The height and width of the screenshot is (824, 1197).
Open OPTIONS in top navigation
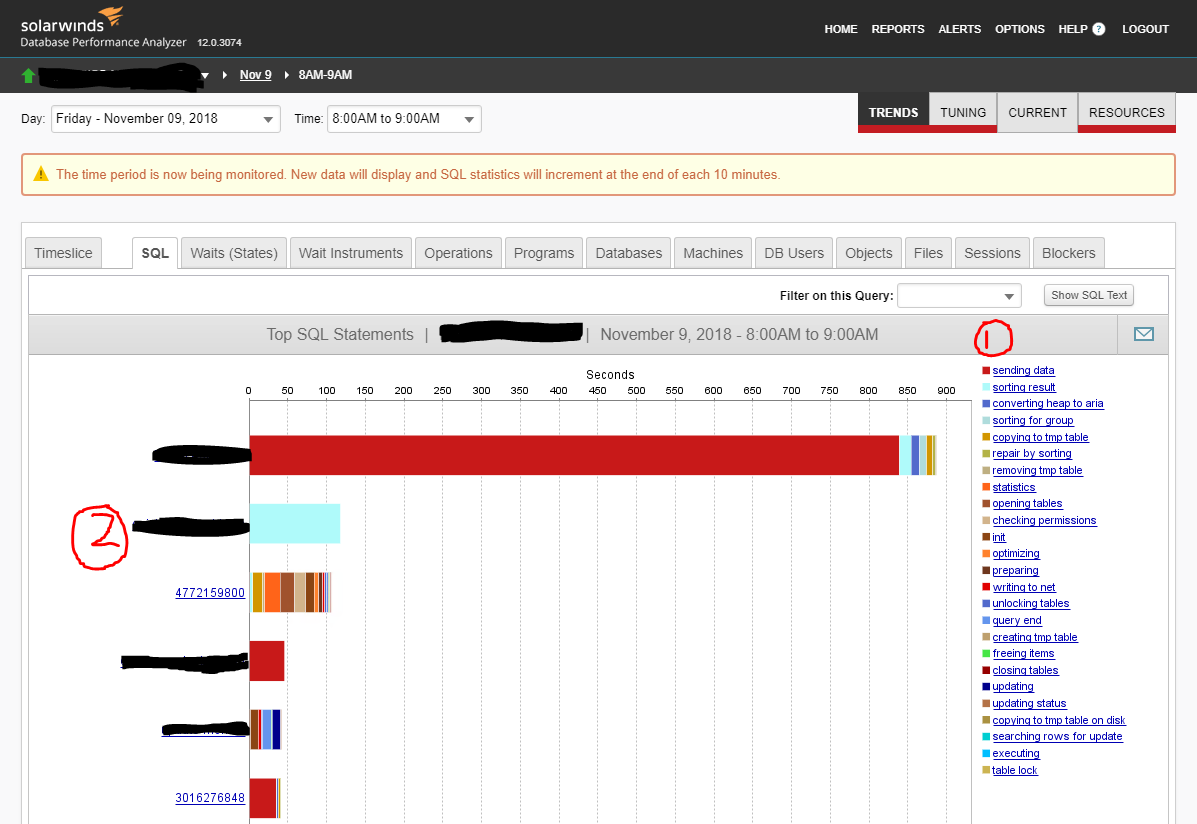coord(1019,29)
